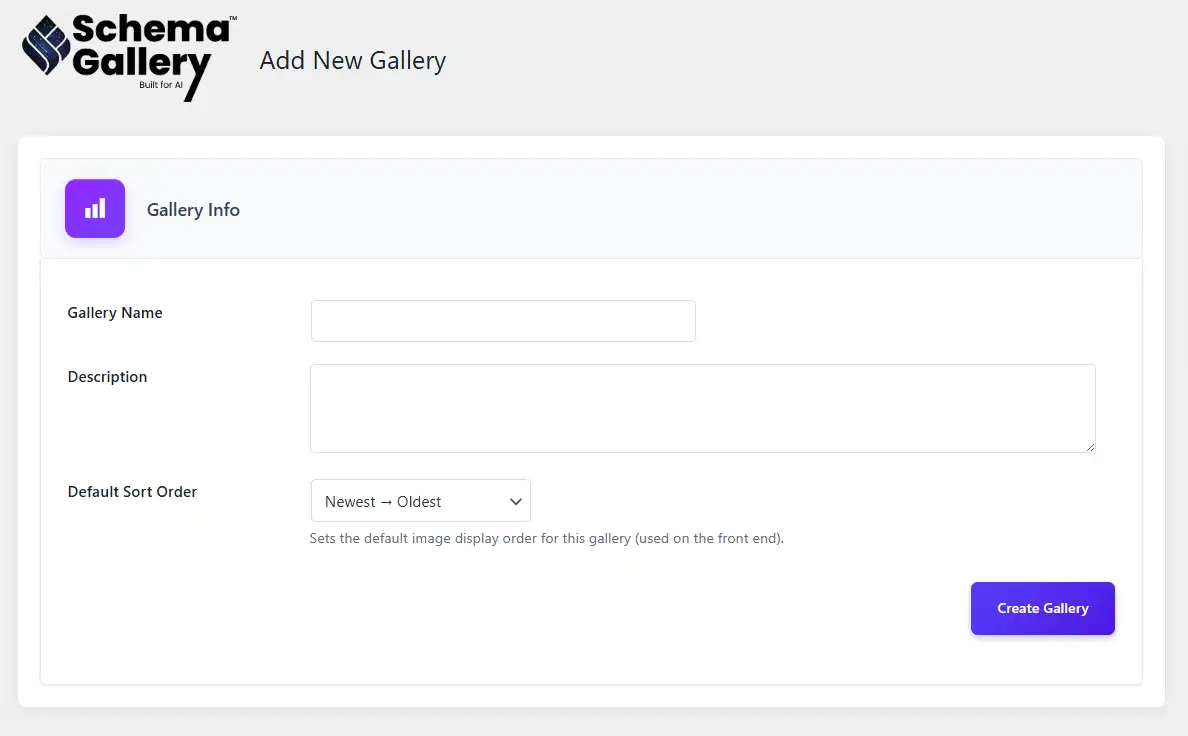
Task: Click the 'Built for AI' badge
Action: (160, 86)
